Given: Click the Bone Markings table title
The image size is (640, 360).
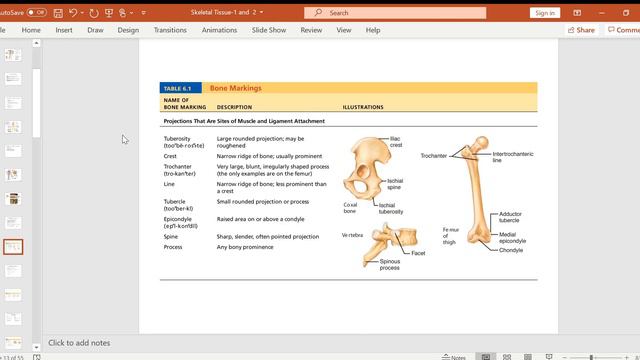Looking at the screenshot, I should tap(236, 88).
